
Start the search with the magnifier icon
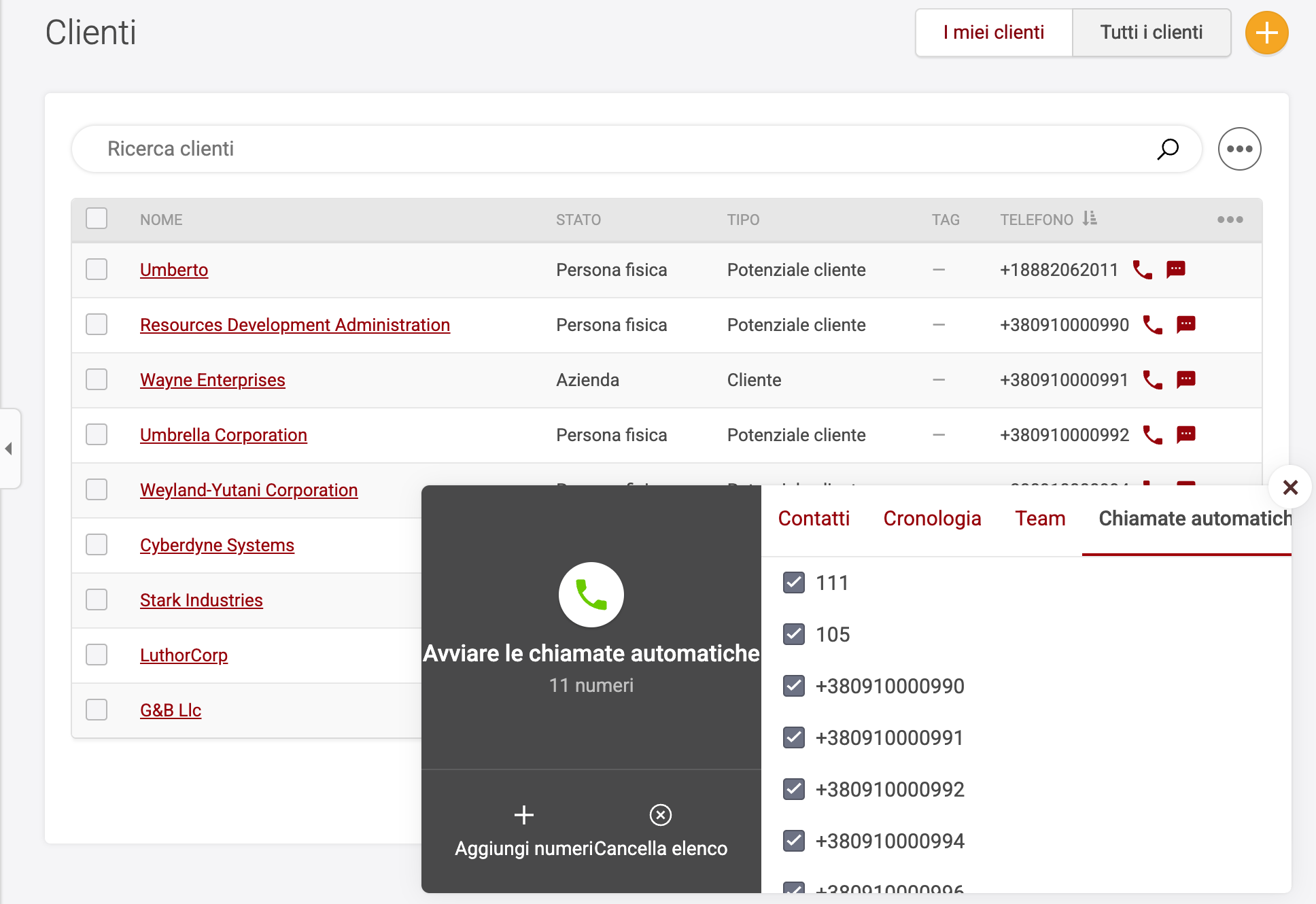[x=1166, y=149]
